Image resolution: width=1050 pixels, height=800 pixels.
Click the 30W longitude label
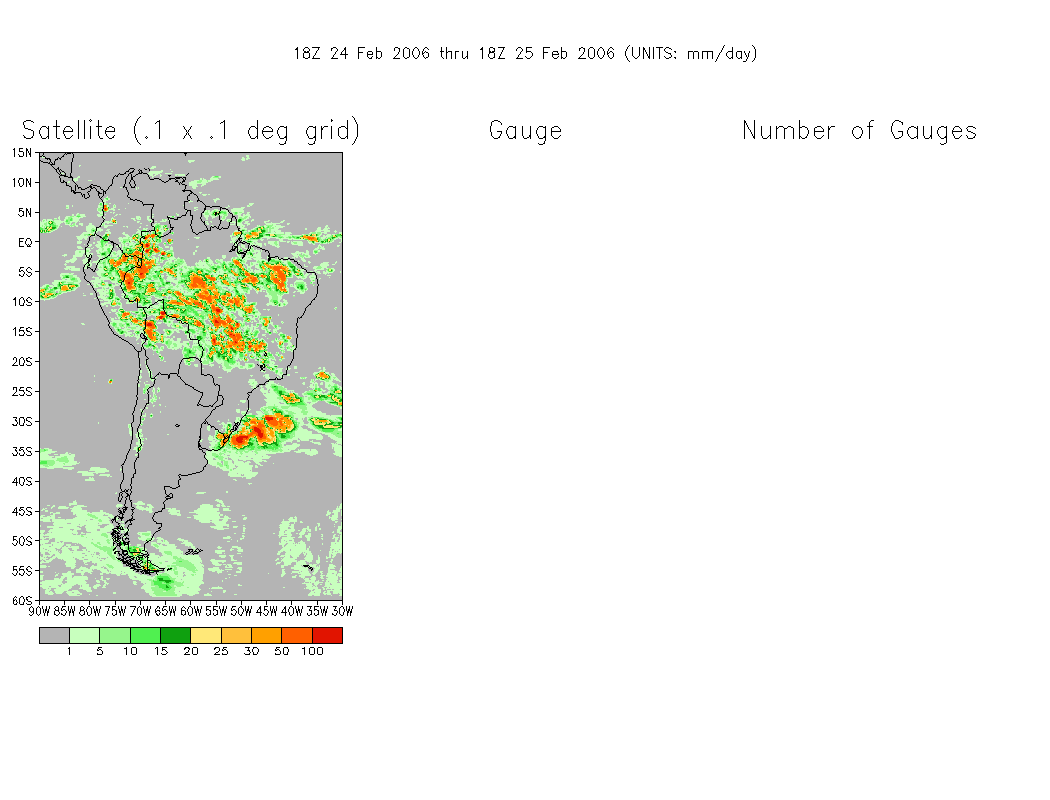point(342,611)
